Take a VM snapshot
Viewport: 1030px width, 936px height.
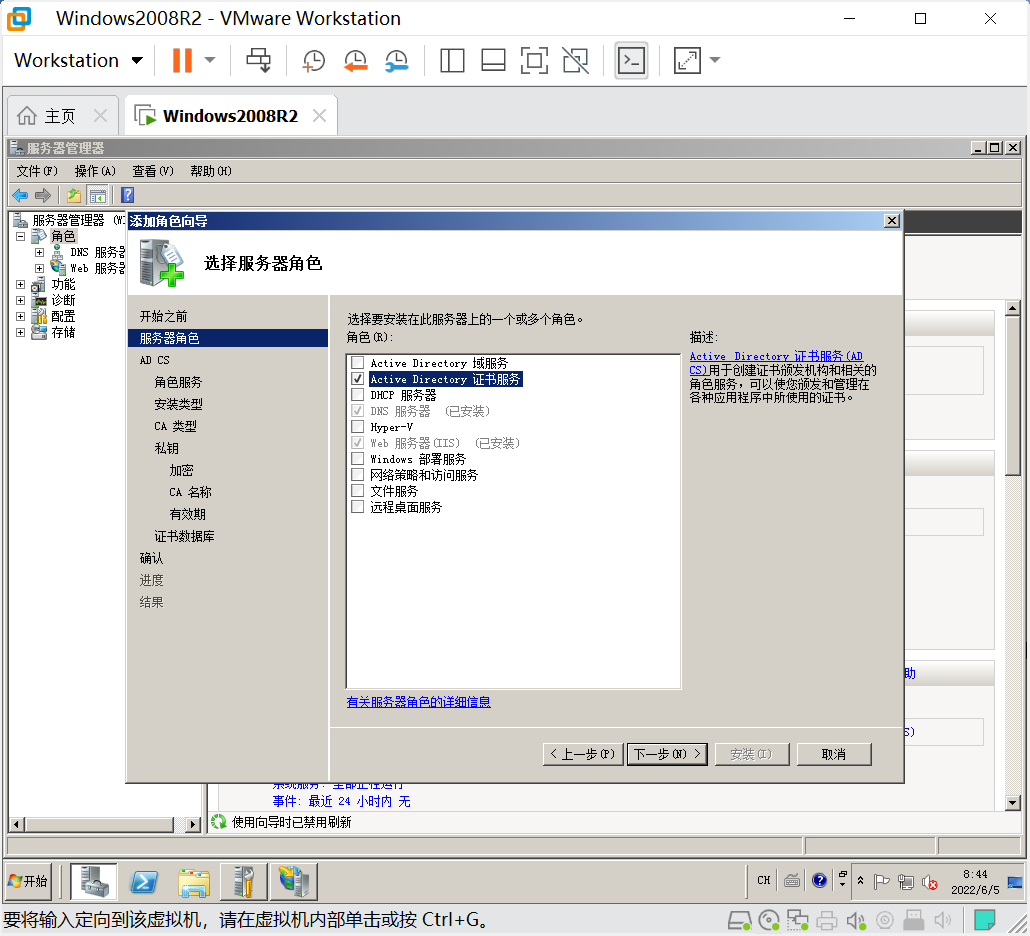(313, 60)
